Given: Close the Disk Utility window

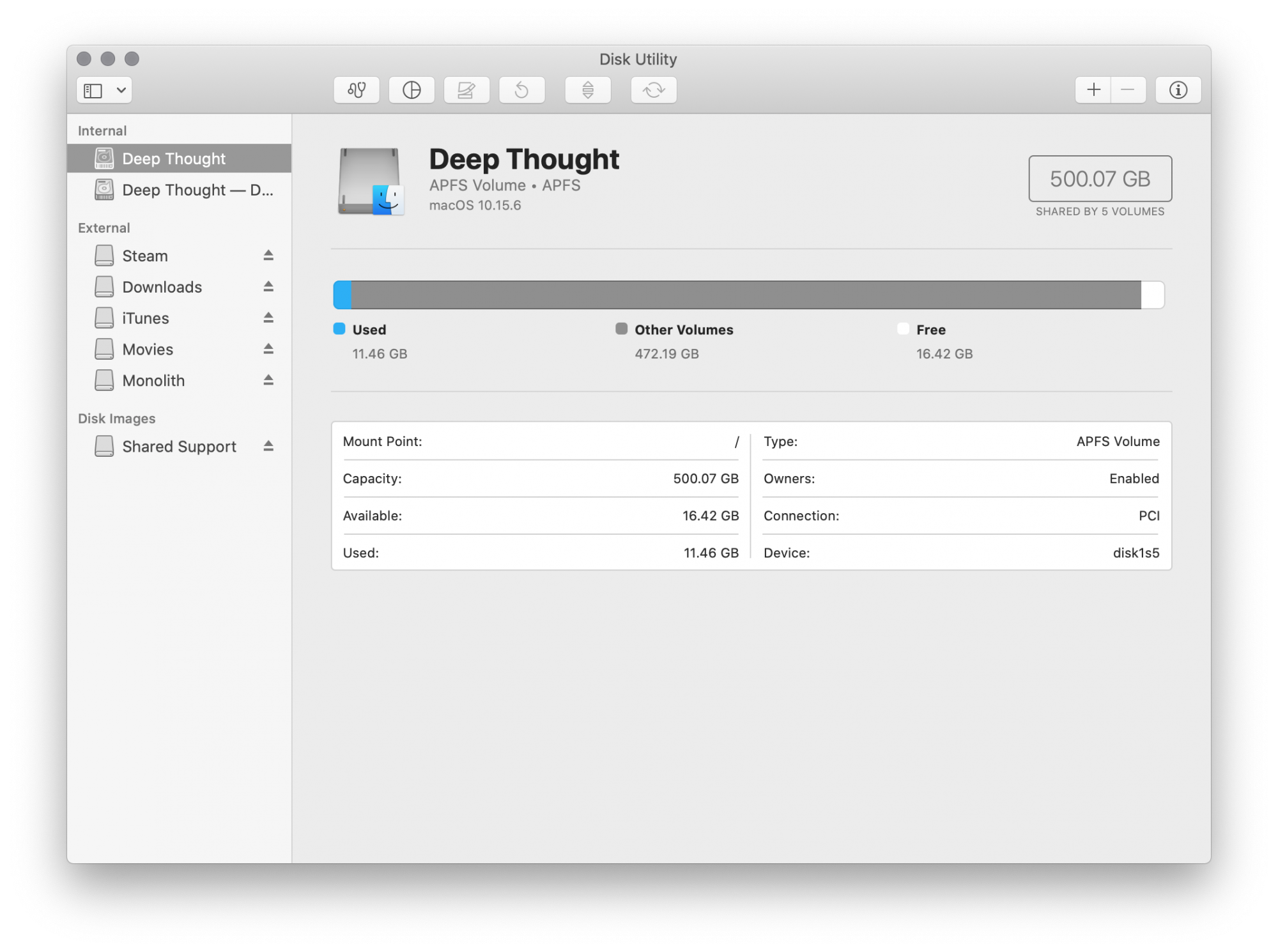Looking at the screenshot, I should point(84,59).
